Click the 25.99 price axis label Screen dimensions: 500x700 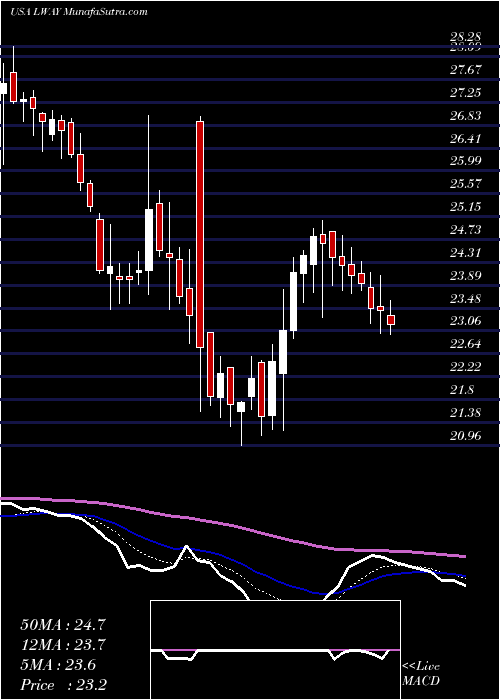tap(466, 160)
